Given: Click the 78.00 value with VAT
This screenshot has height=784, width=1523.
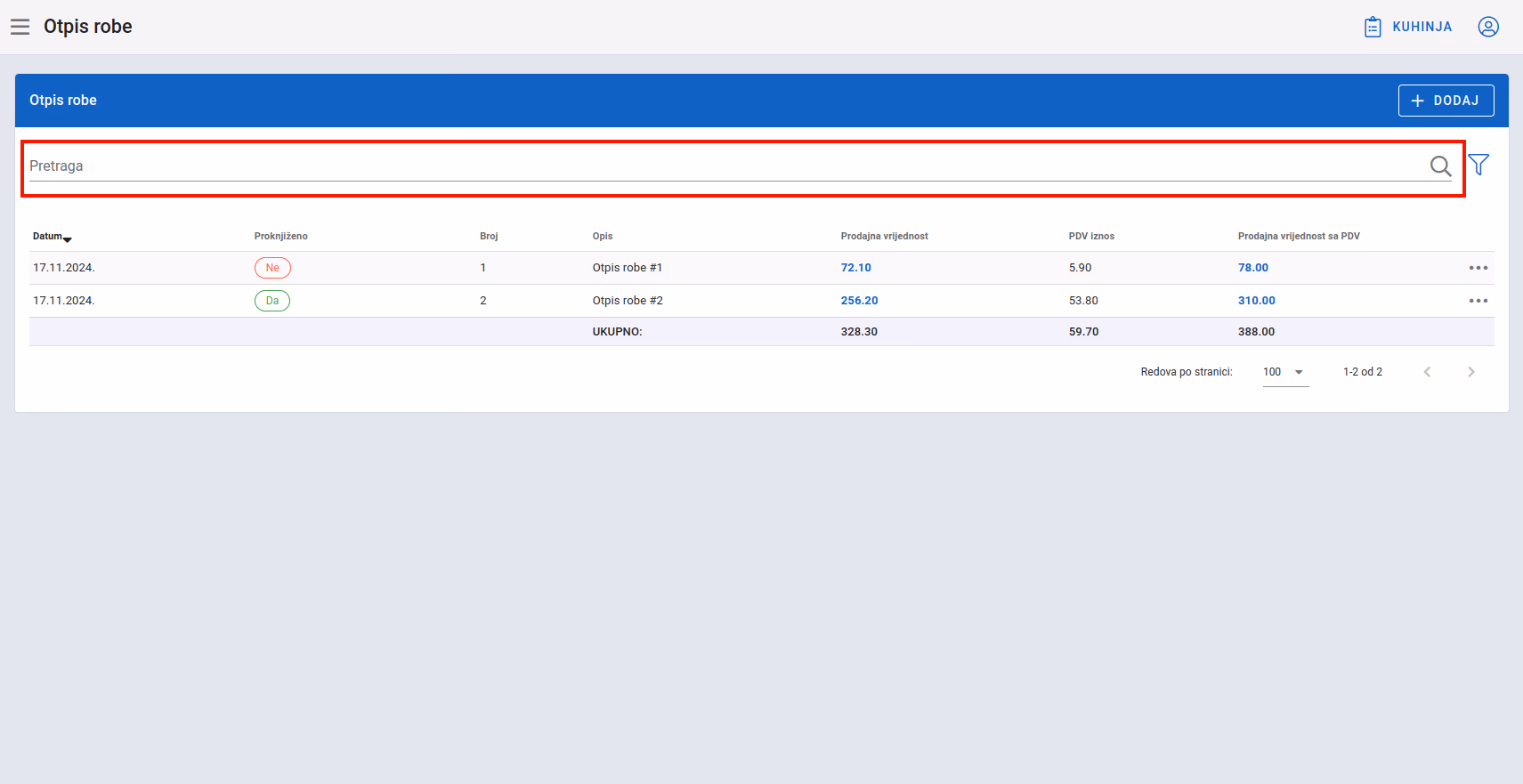Looking at the screenshot, I should [x=1253, y=268].
